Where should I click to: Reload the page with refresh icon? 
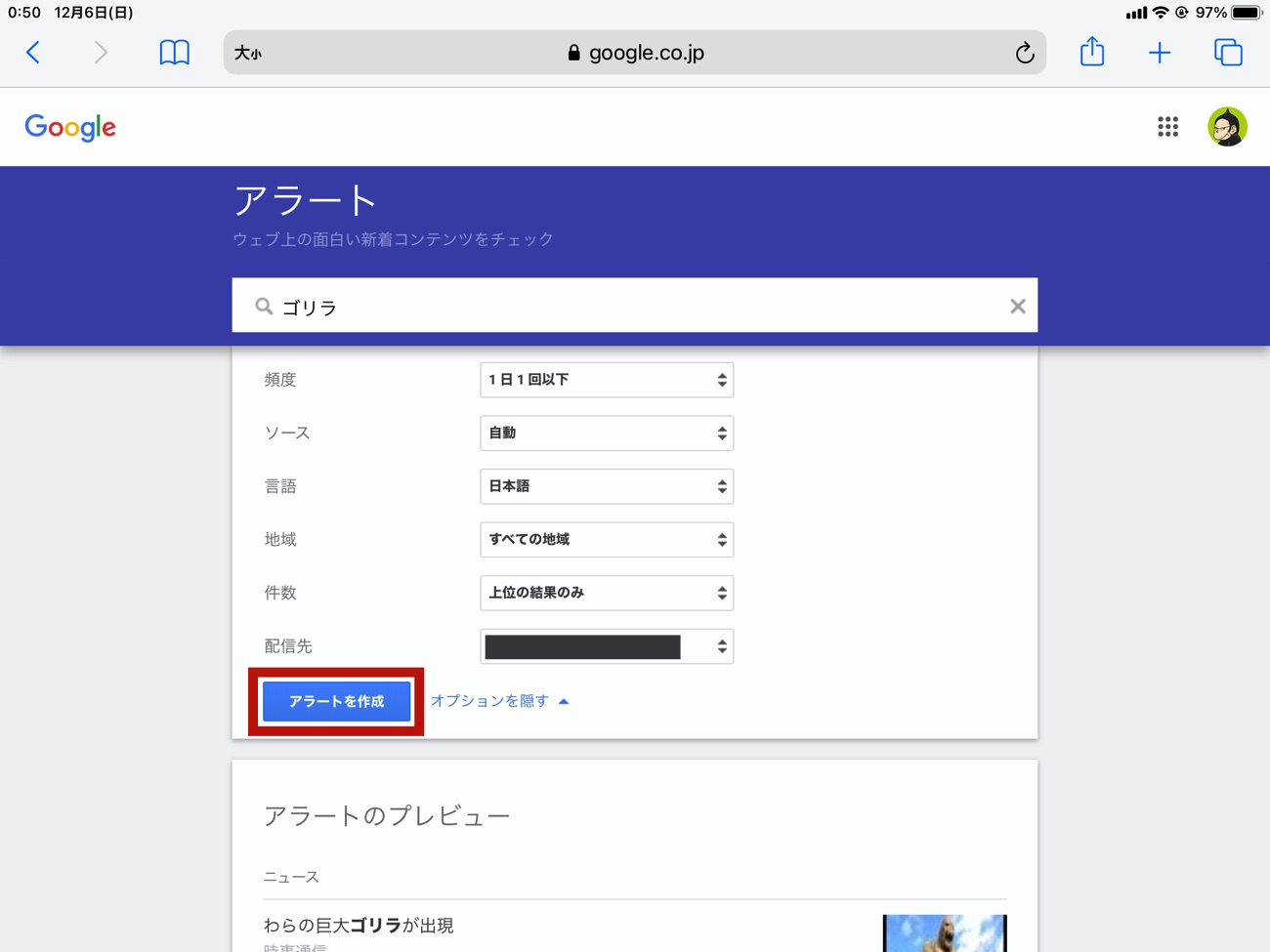[x=1024, y=53]
